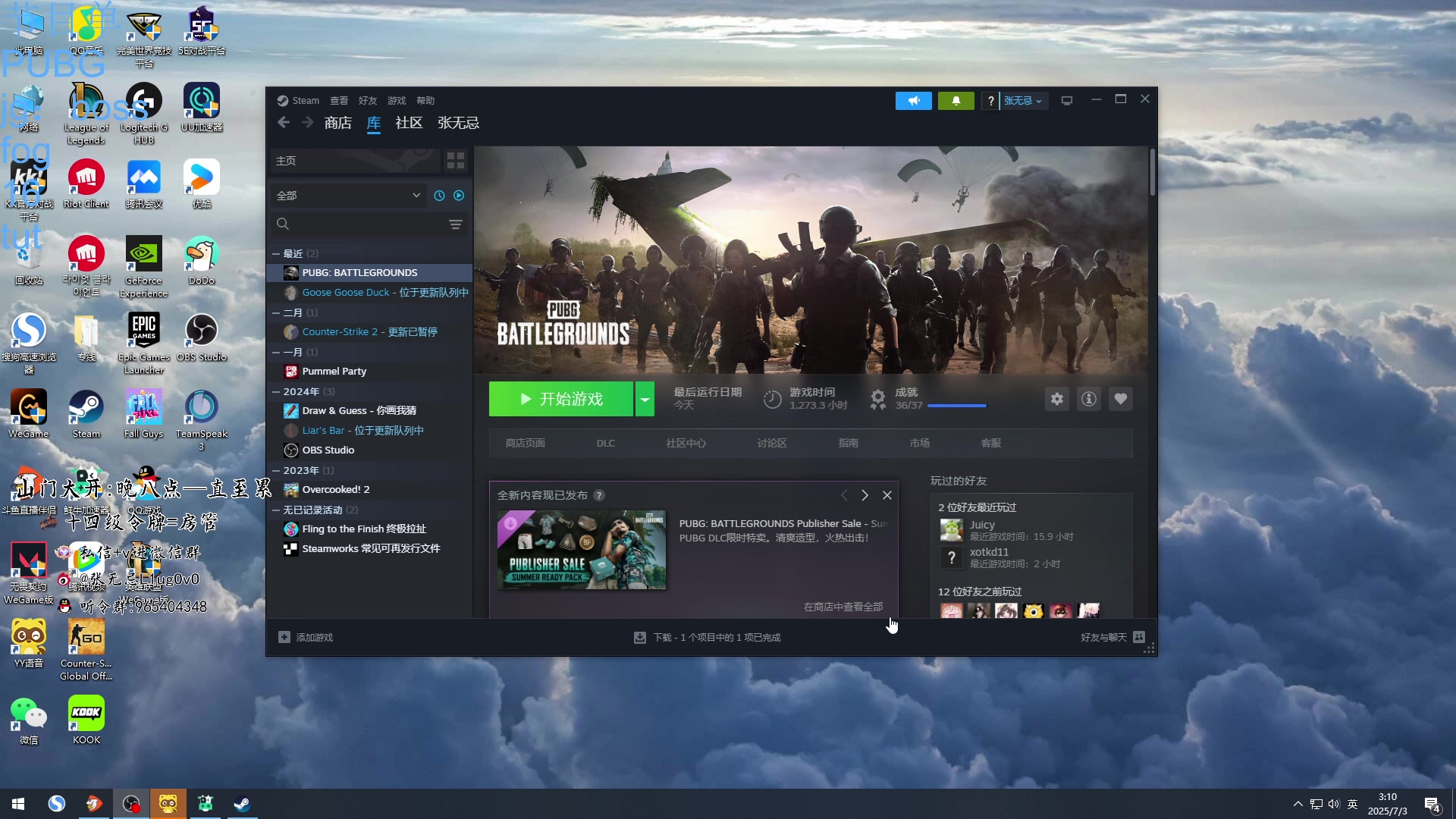
Task: Select Counter-Strike 2 in library list
Action: pos(371,332)
